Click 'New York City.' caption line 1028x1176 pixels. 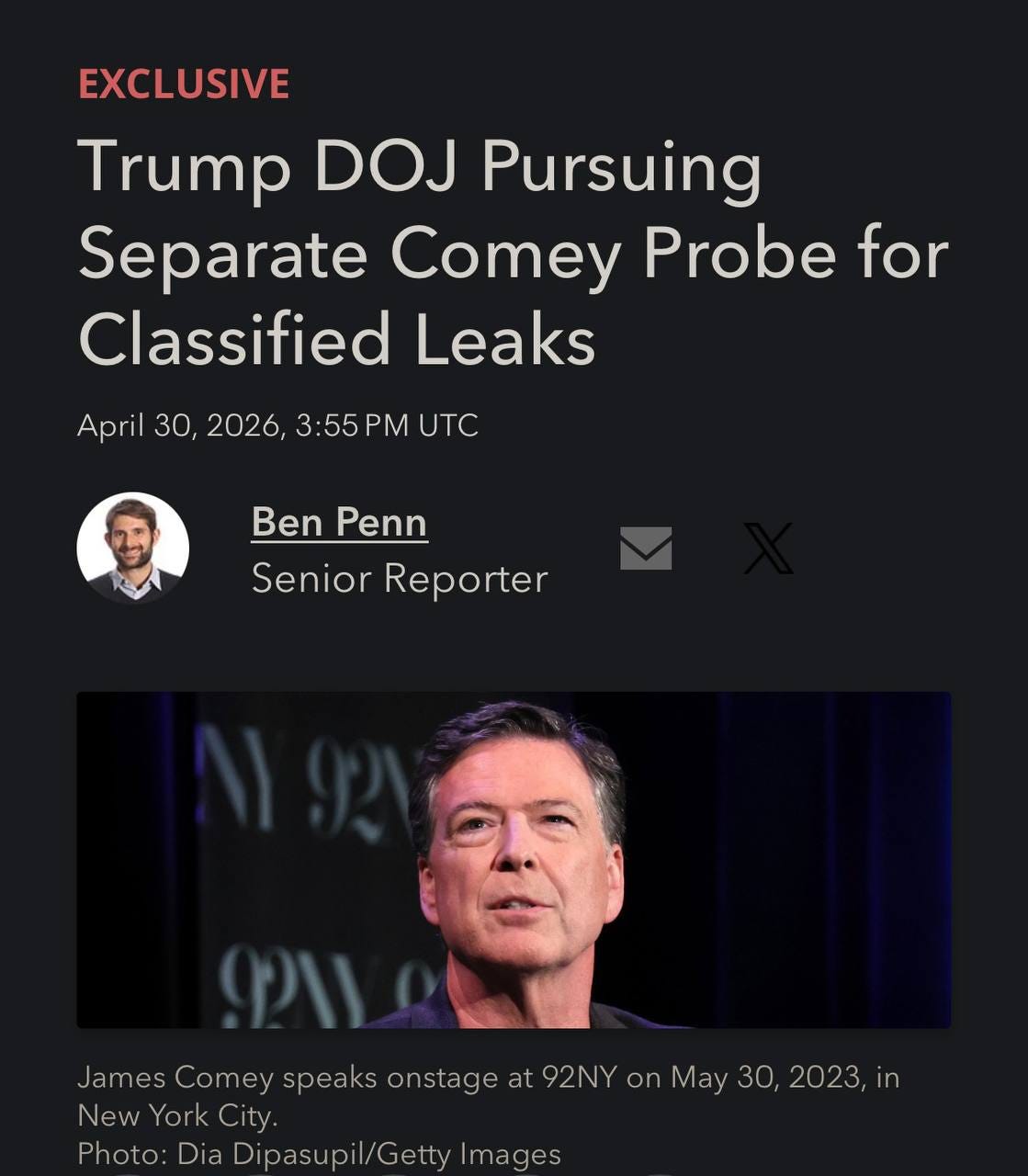(x=177, y=1115)
